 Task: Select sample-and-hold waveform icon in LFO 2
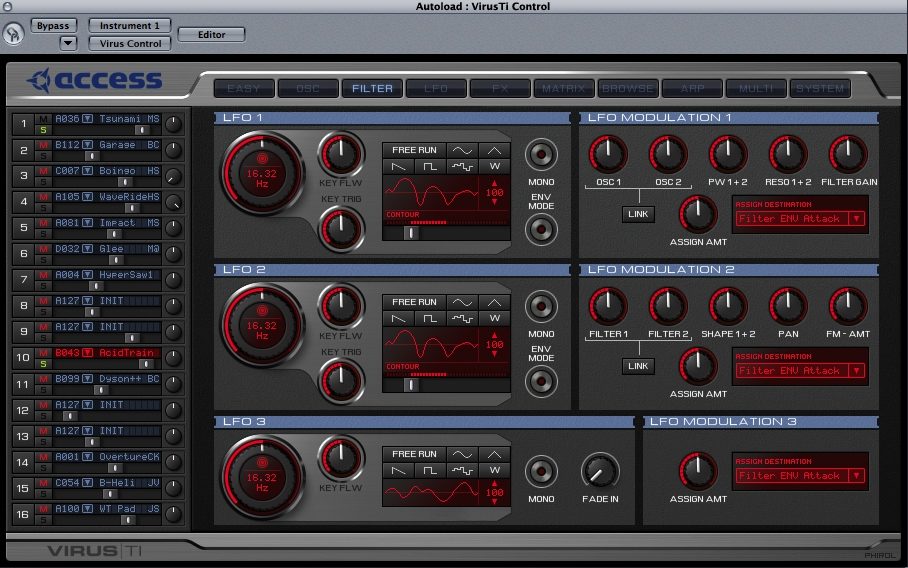tap(462, 318)
